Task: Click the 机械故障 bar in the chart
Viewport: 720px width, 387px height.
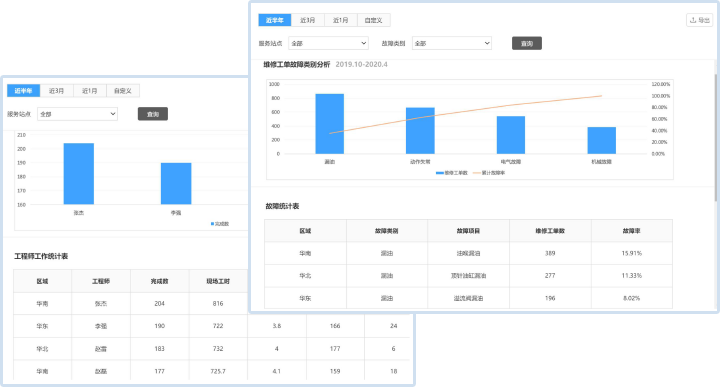Action: tap(602, 140)
